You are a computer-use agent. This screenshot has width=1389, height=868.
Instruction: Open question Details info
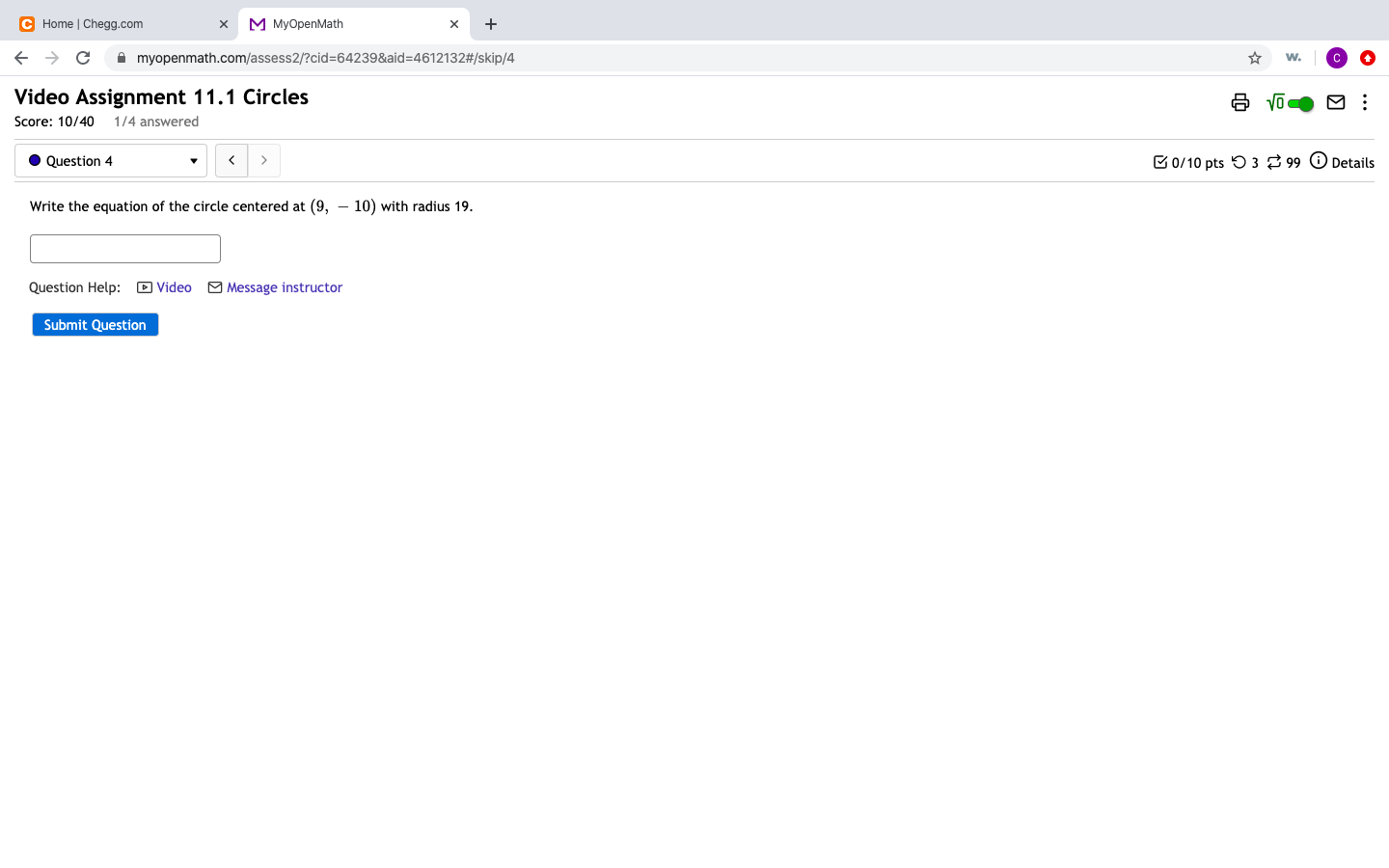[1342, 162]
